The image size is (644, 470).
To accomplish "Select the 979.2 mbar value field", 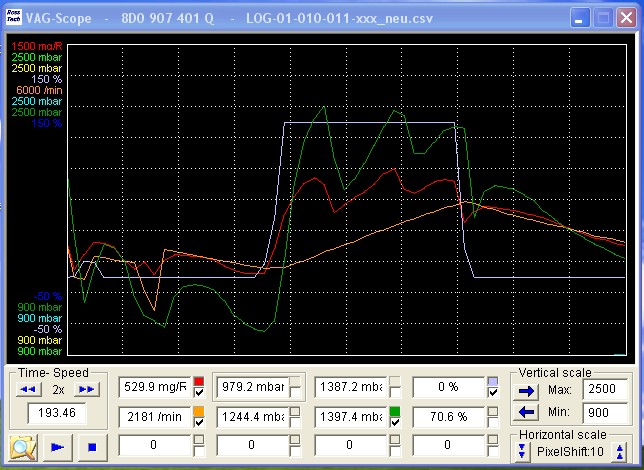I will click(x=253, y=387).
